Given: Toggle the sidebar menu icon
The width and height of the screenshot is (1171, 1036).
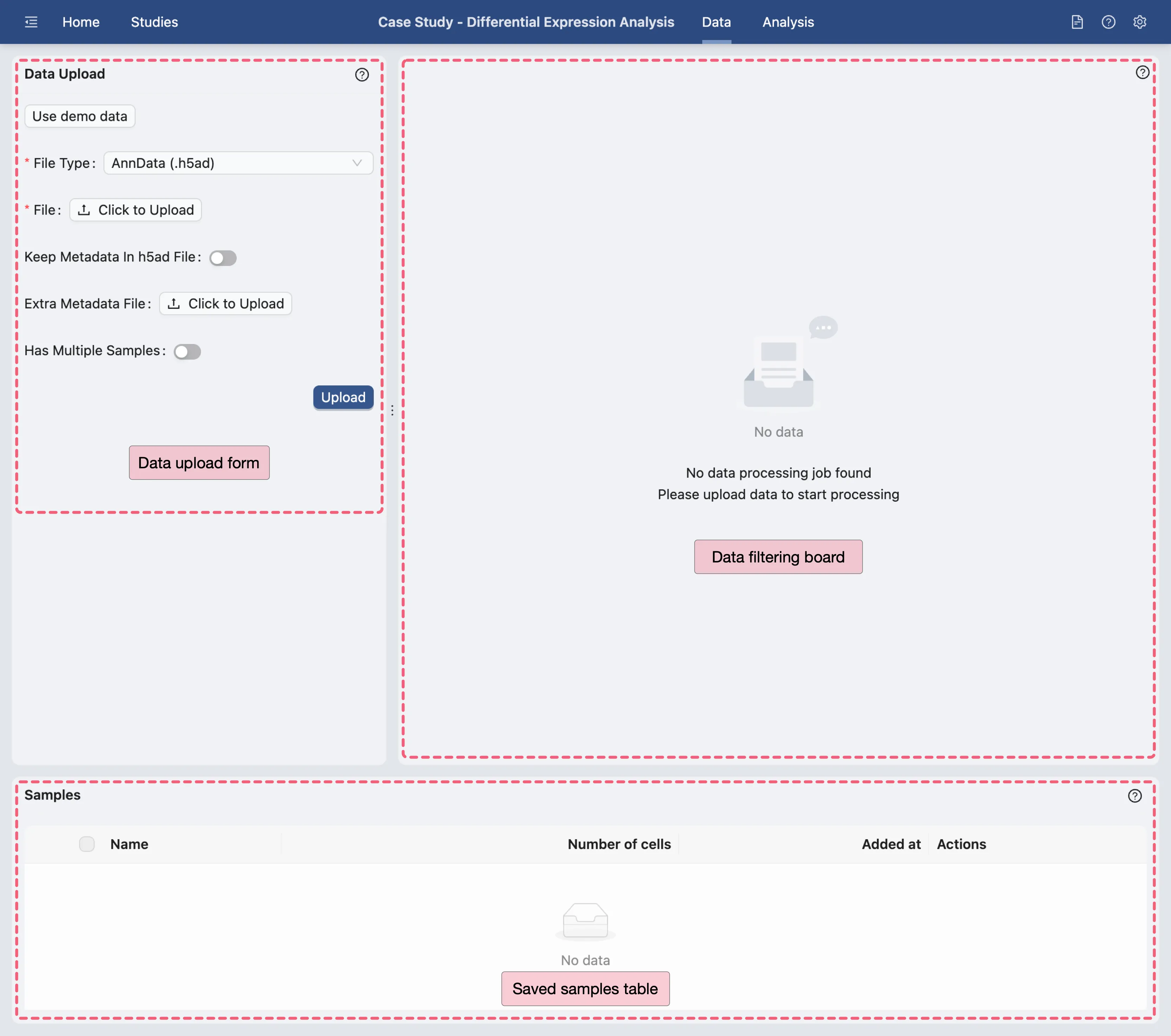Looking at the screenshot, I should coord(31,22).
